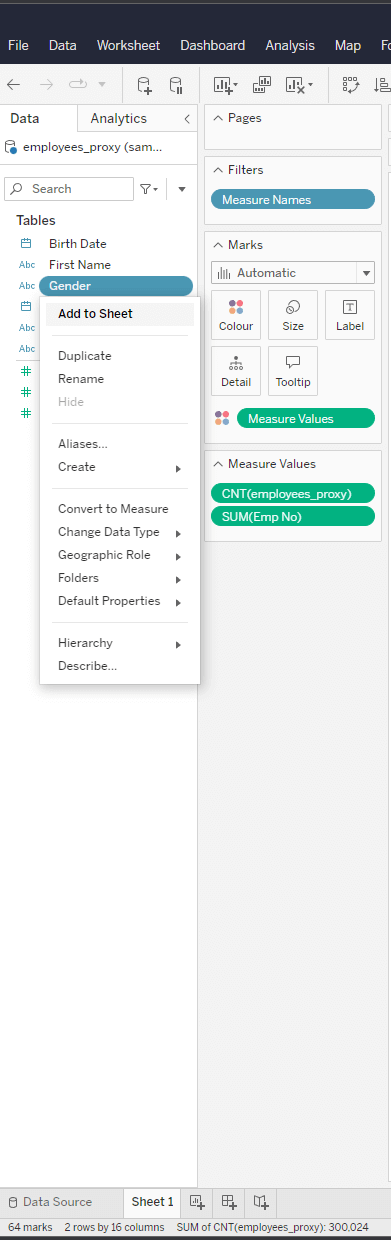This screenshot has height=1240, width=391.
Task: Click the Tooltip button on Marks card
Action: click(x=293, y=371)
